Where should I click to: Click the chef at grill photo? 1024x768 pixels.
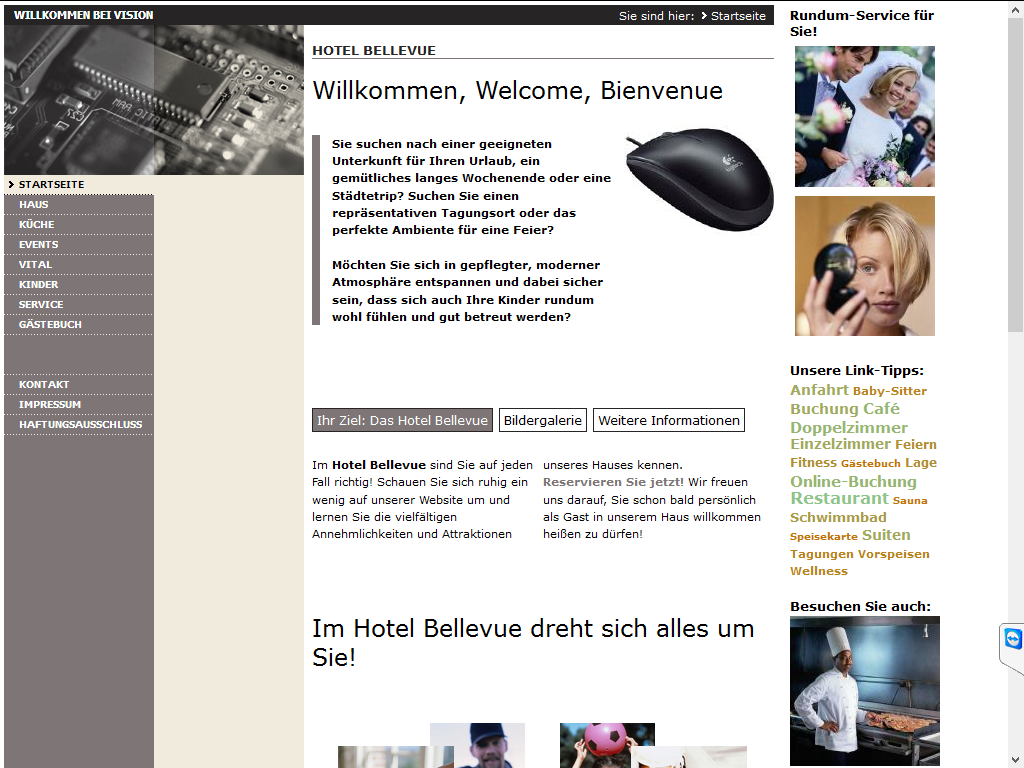[865, 691]
